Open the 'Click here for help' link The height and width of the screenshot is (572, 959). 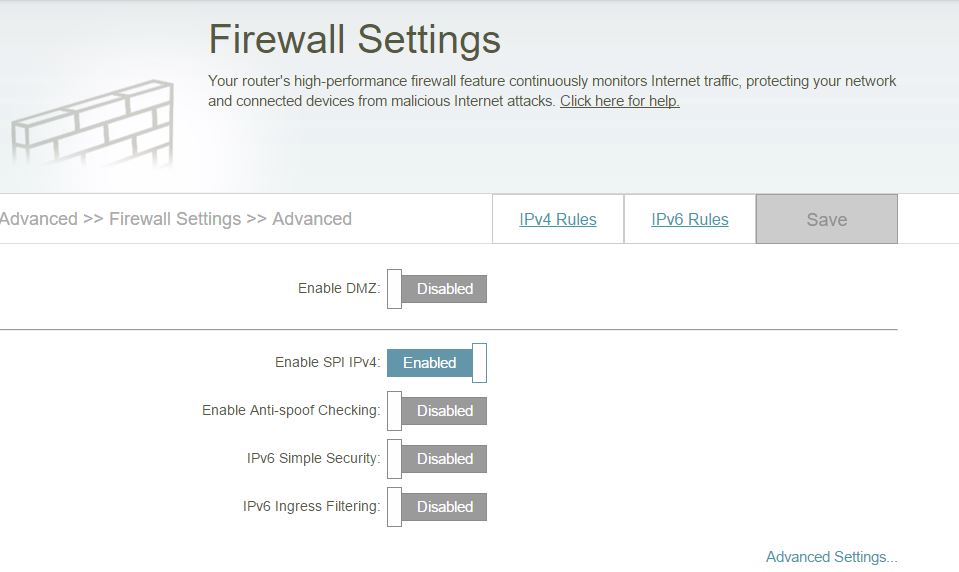tap(619, 101)
